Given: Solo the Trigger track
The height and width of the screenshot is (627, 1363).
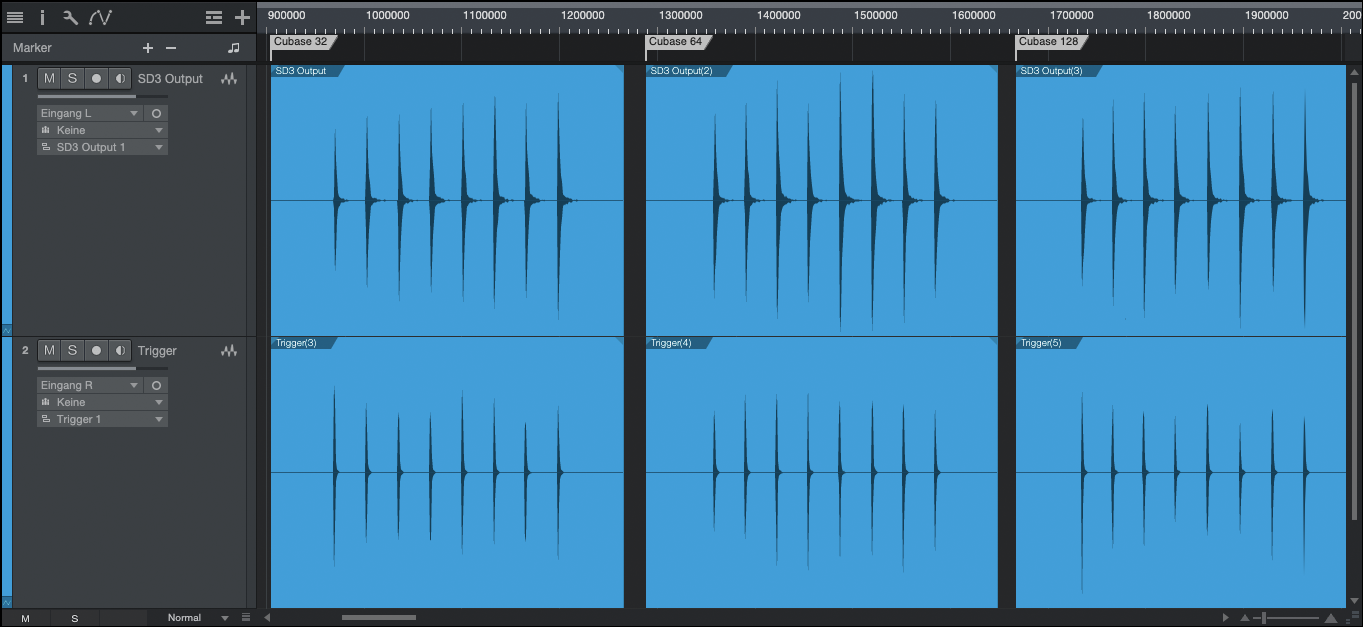Looking at the screenshot, I should pyautogui.click(x=72, y=351).
